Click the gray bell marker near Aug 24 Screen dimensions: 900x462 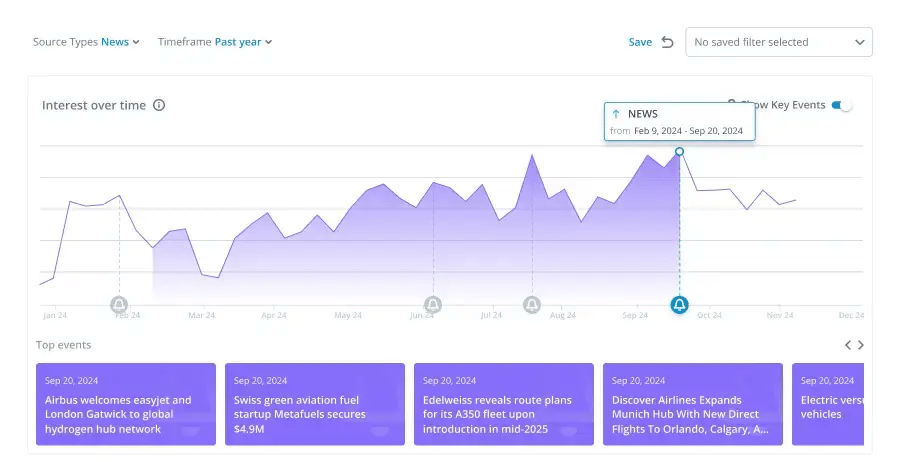point(532,305)
